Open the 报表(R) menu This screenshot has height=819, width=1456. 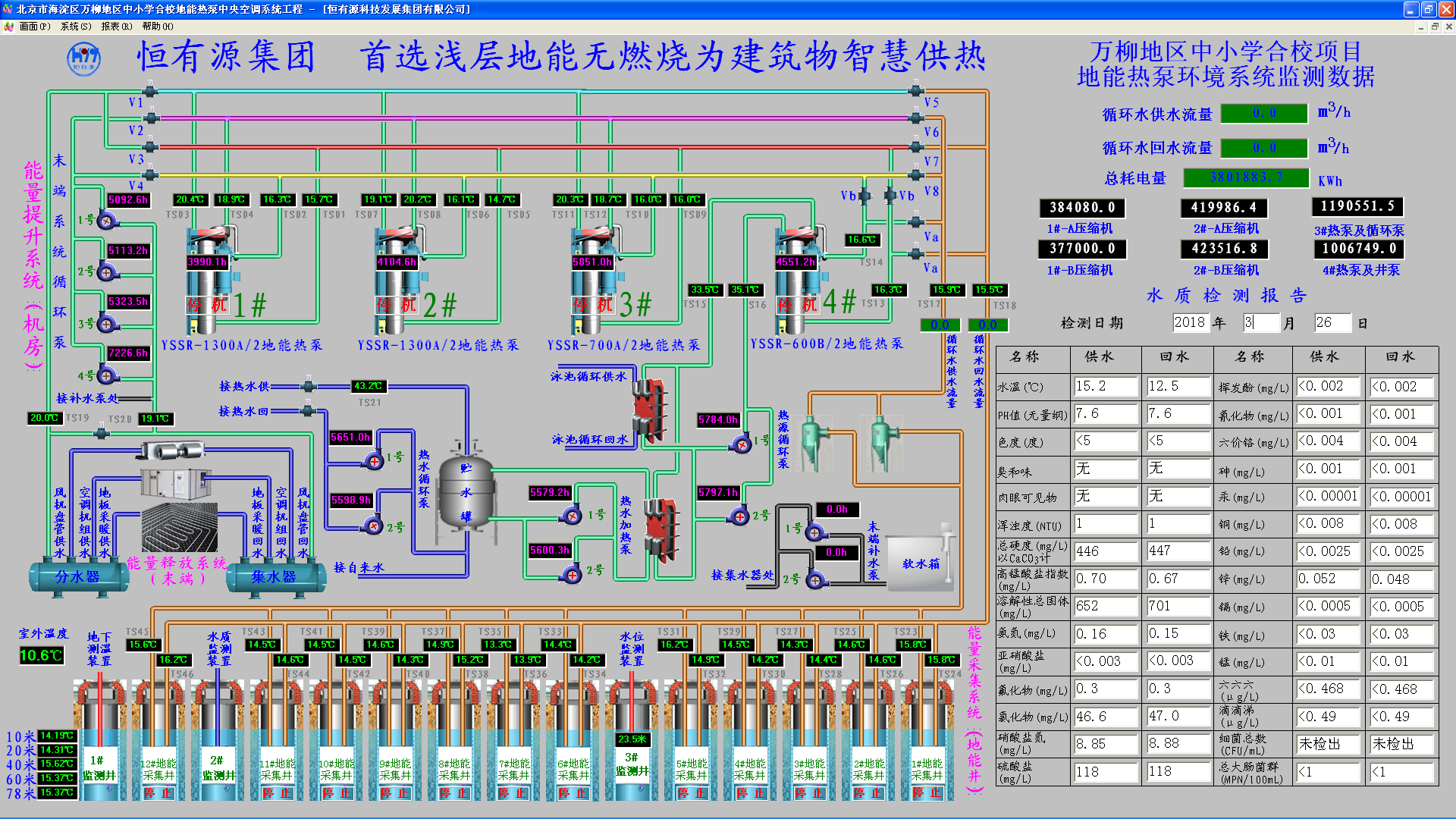point(116,27)
